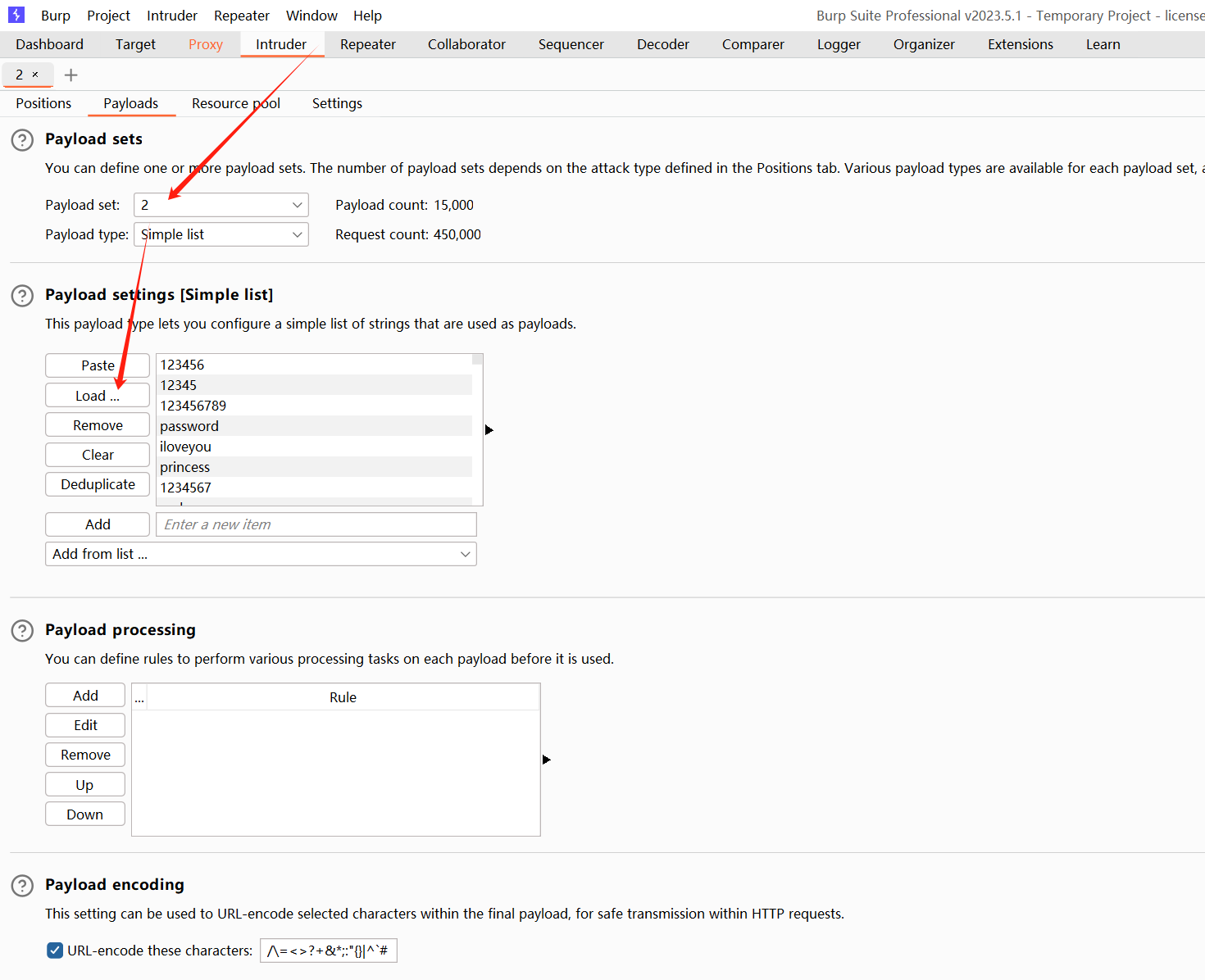Click Remove in payload processing
Screen dimensions: 1205x980
(85, 755)
